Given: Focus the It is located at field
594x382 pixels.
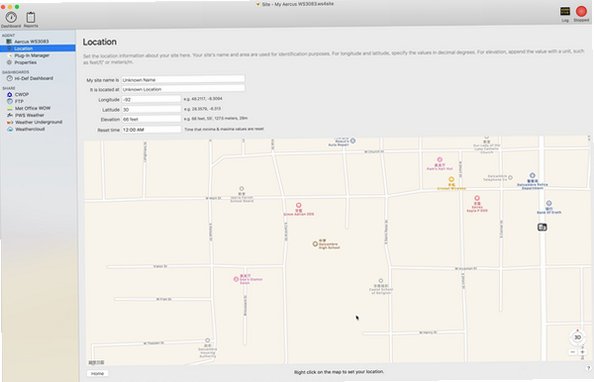Looking at the screenshot, I should 183,89.
